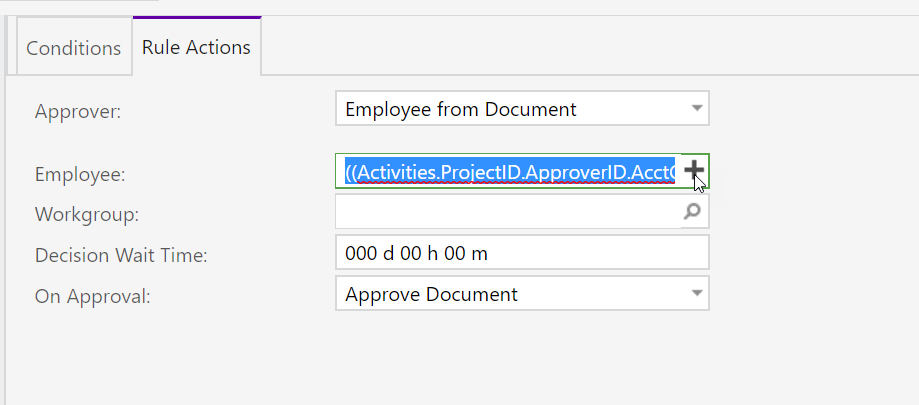Screen dimensions: 919x405
Task: Click the 'Workgroup:' field label
Action: pos(86,214)
